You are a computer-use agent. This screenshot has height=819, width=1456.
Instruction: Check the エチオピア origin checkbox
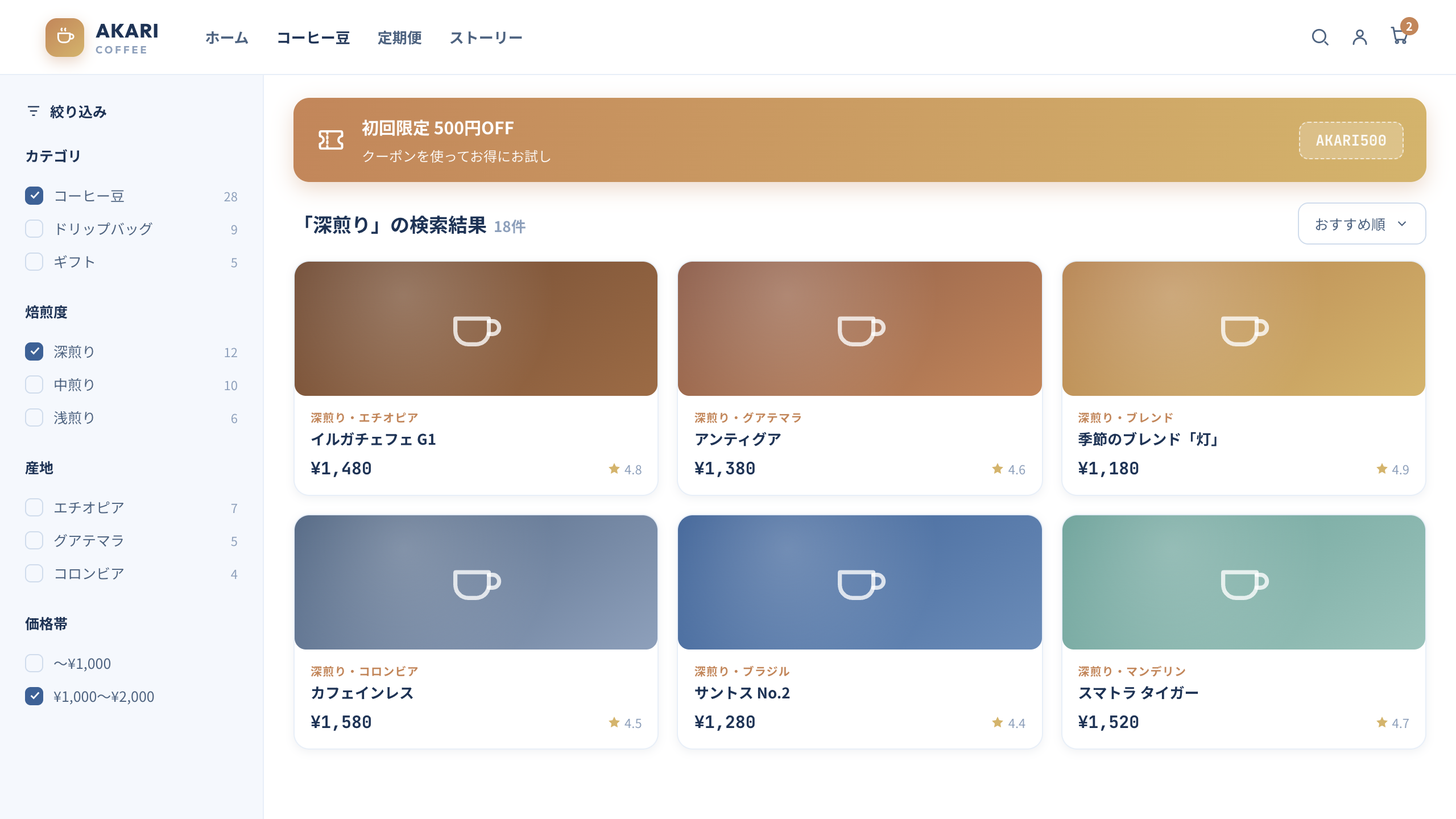(34, 507)
